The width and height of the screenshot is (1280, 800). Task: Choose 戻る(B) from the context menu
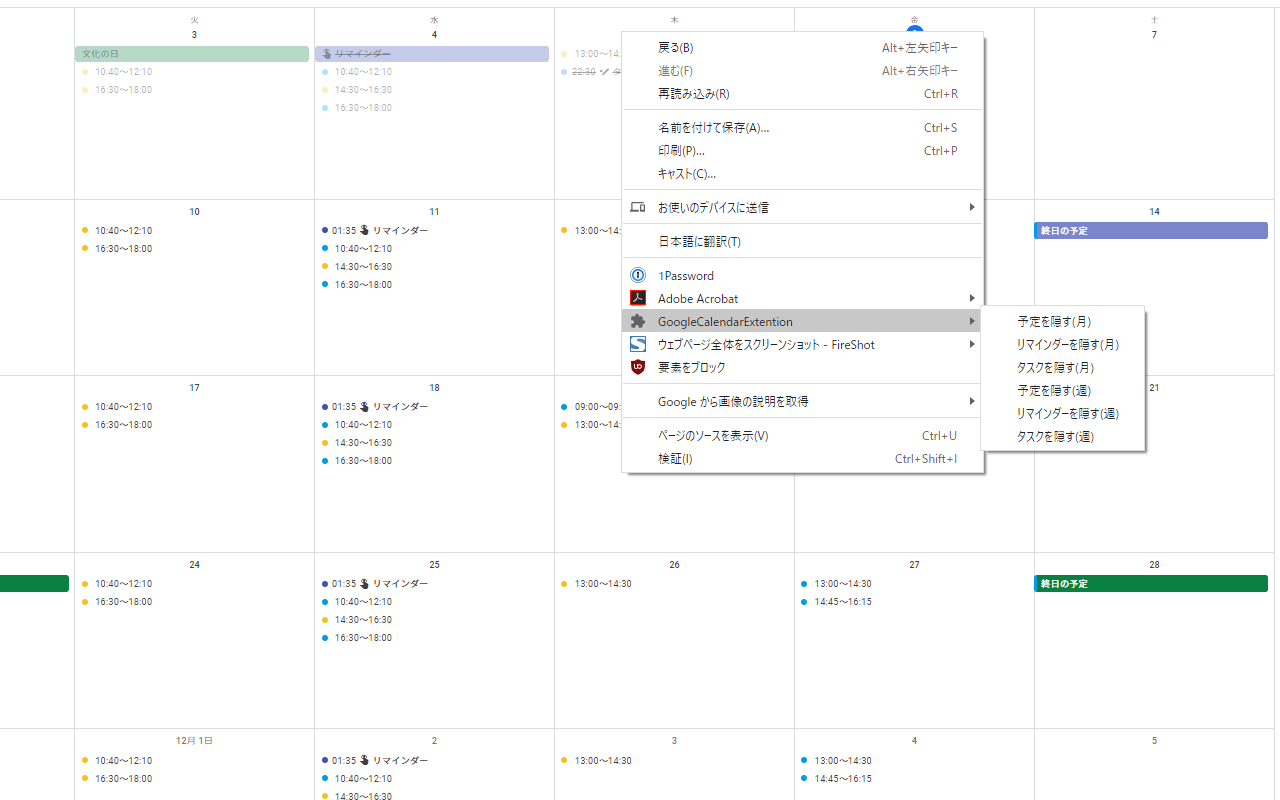pyautogui.click(x=803, y=47)
